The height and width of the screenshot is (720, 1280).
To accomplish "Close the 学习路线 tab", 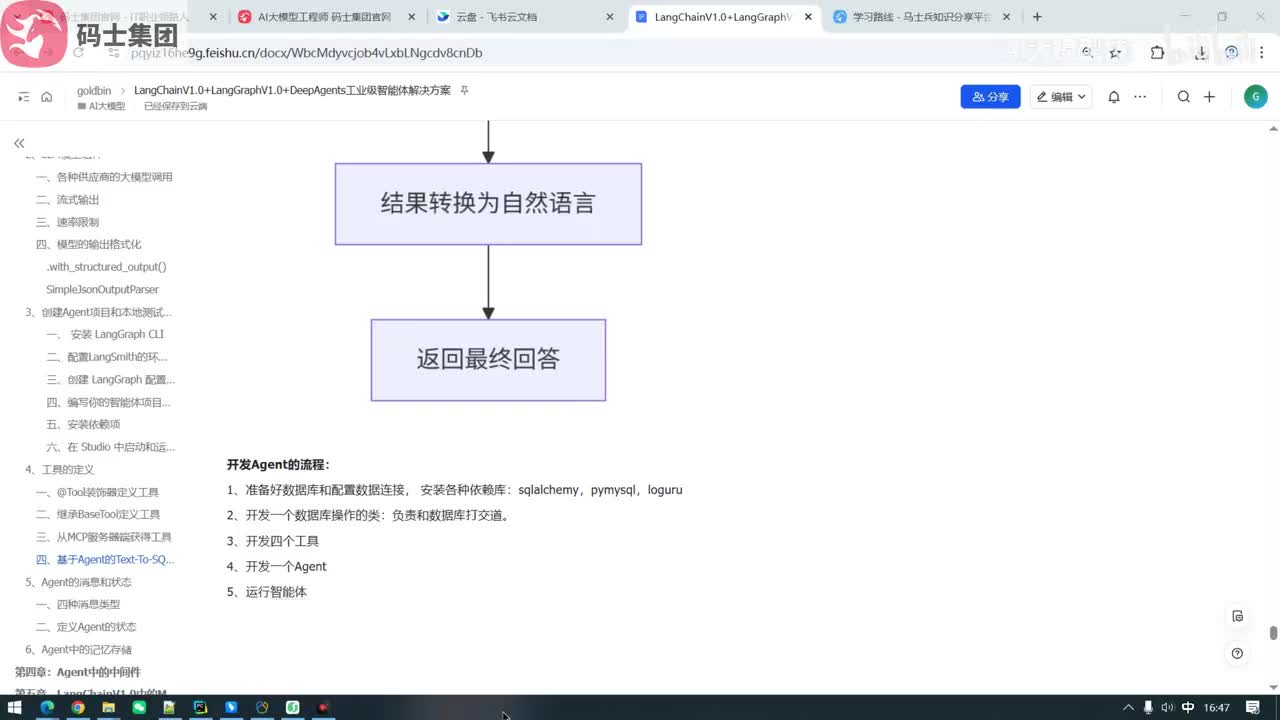I will coord(1006,17).
